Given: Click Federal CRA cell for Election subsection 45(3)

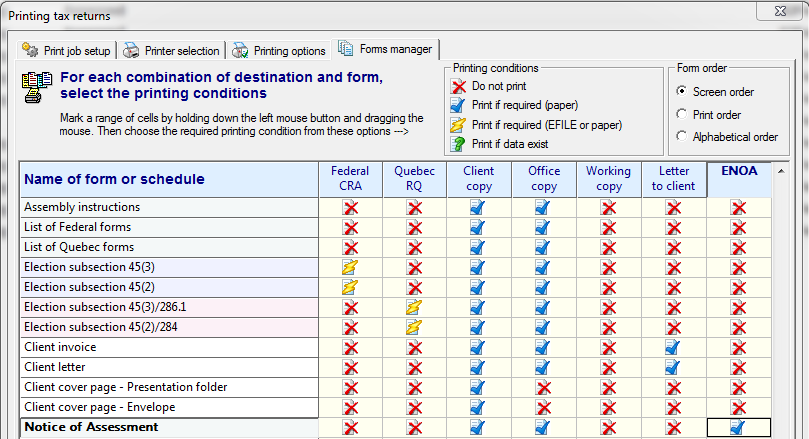Looking at the screenshot, I should tap(350, 267).
